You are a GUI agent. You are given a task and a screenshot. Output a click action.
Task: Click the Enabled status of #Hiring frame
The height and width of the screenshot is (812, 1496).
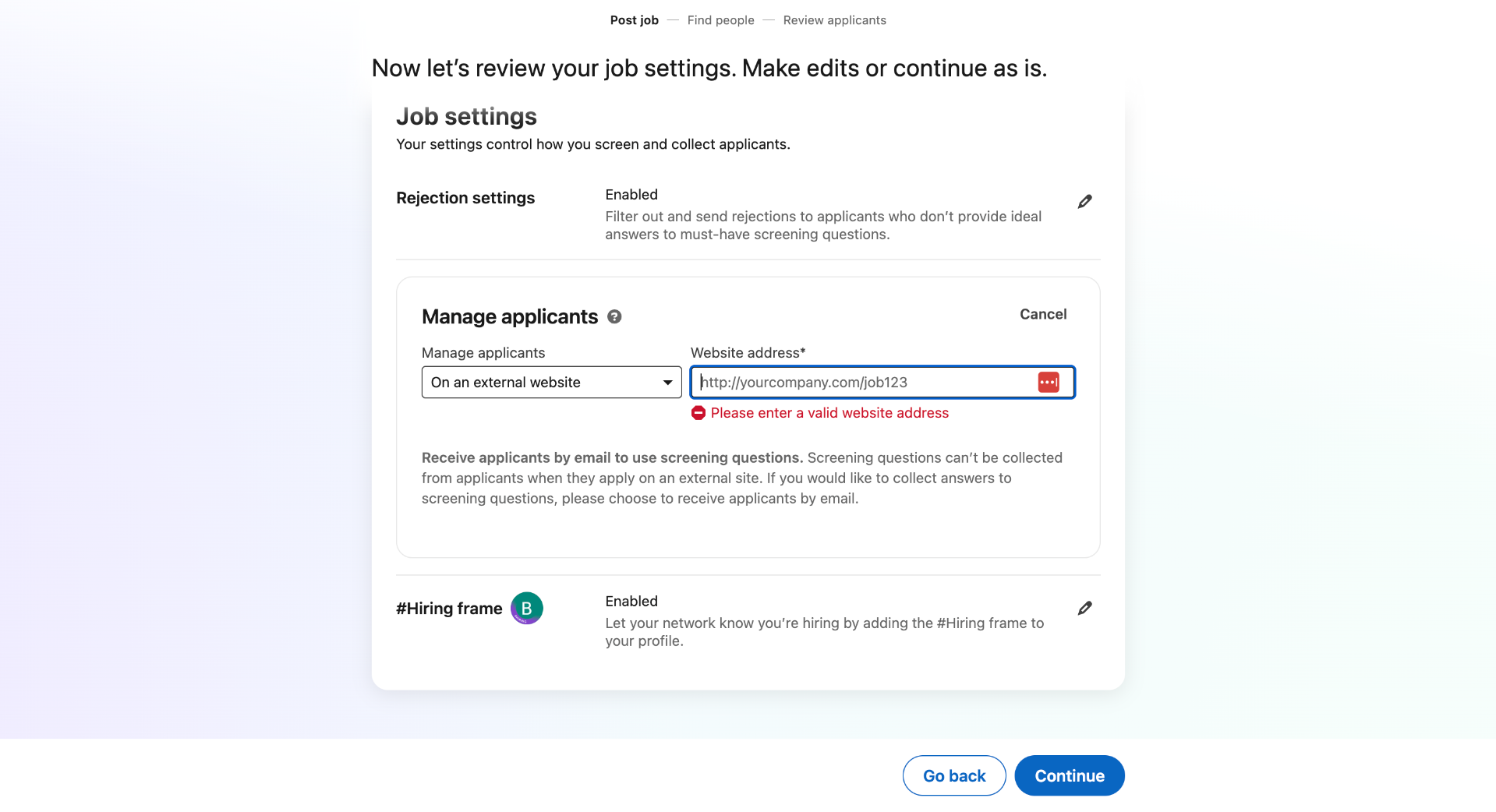pyautogui.click(x=631, y=601)
